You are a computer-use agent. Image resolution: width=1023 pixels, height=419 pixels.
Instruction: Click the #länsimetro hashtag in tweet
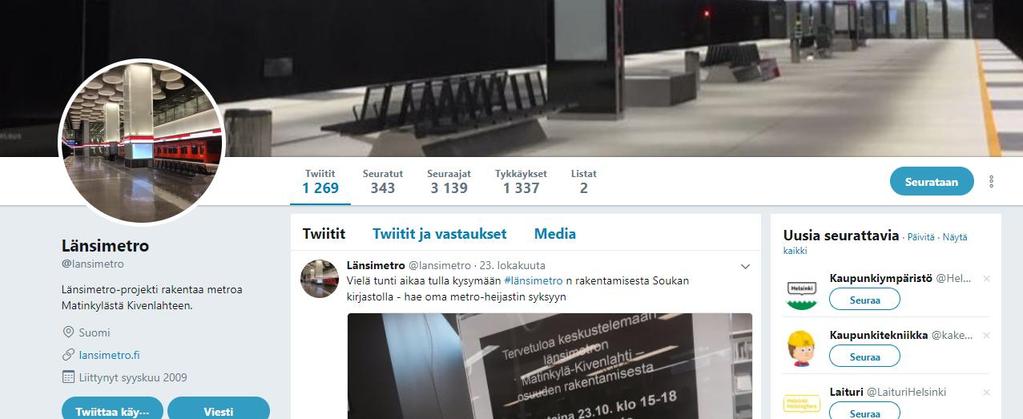[x=533, y=281]
